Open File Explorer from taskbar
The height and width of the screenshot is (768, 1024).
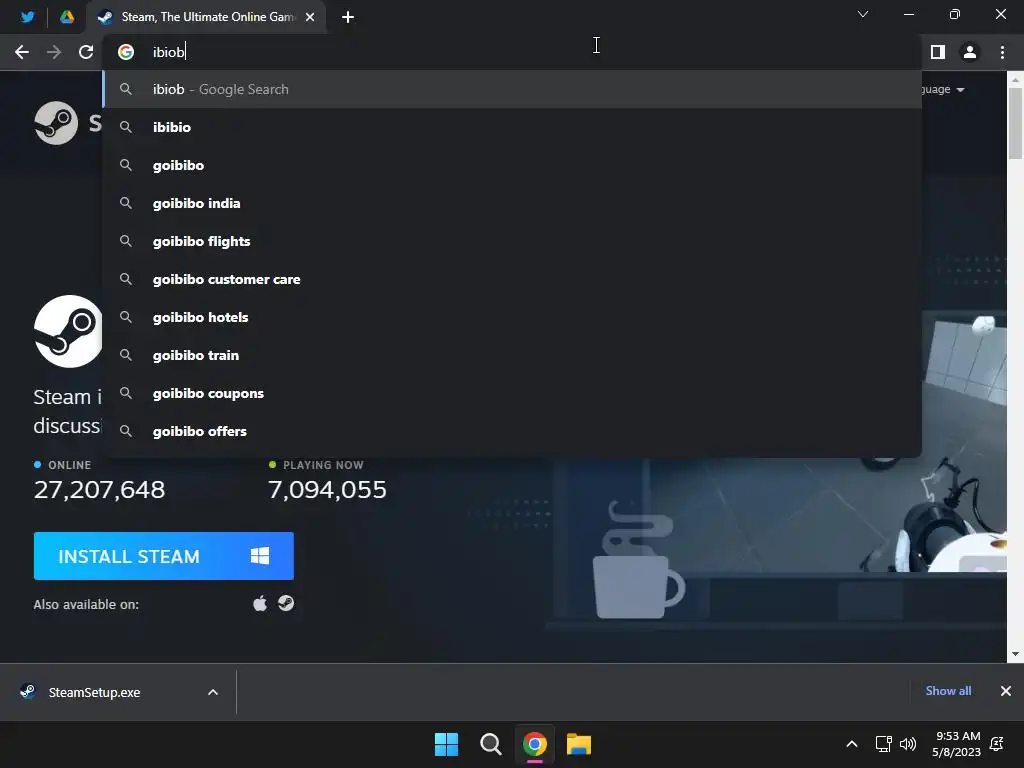tap(579, 744)
